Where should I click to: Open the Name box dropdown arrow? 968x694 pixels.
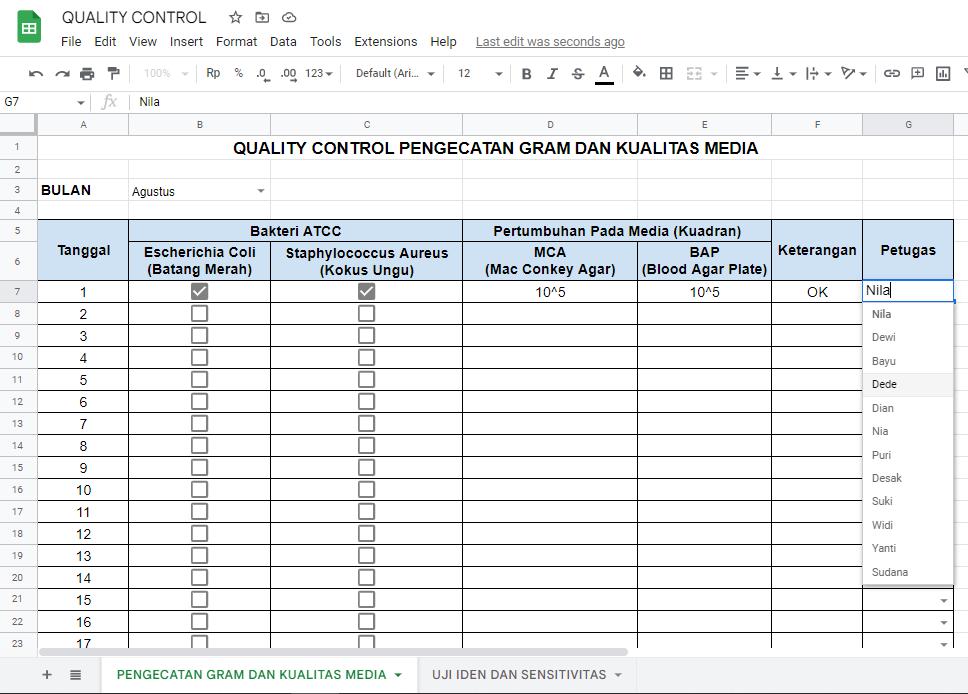tap(80, 102)
